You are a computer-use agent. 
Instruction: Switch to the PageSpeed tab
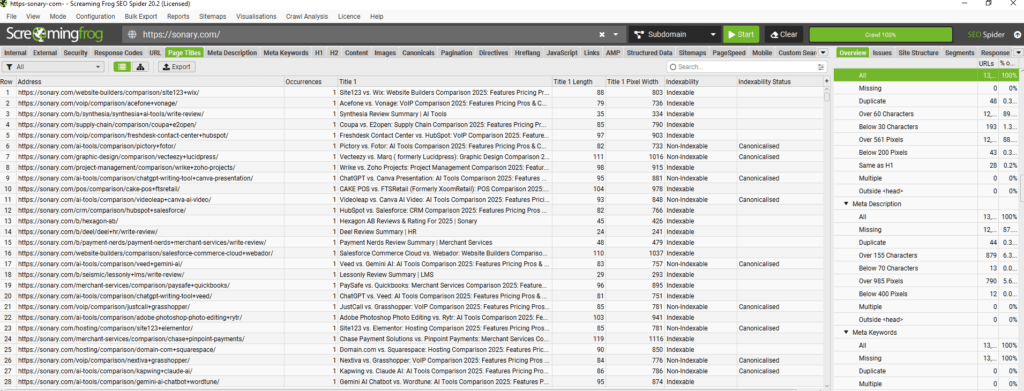coord(728,53)
